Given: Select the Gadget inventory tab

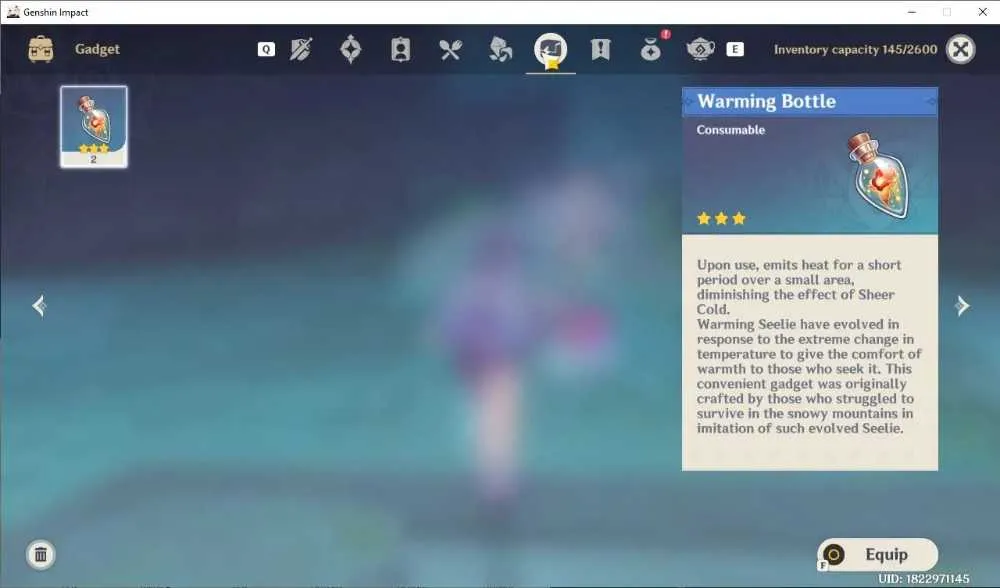Looking at the screenshot, I should coord(550,50).
